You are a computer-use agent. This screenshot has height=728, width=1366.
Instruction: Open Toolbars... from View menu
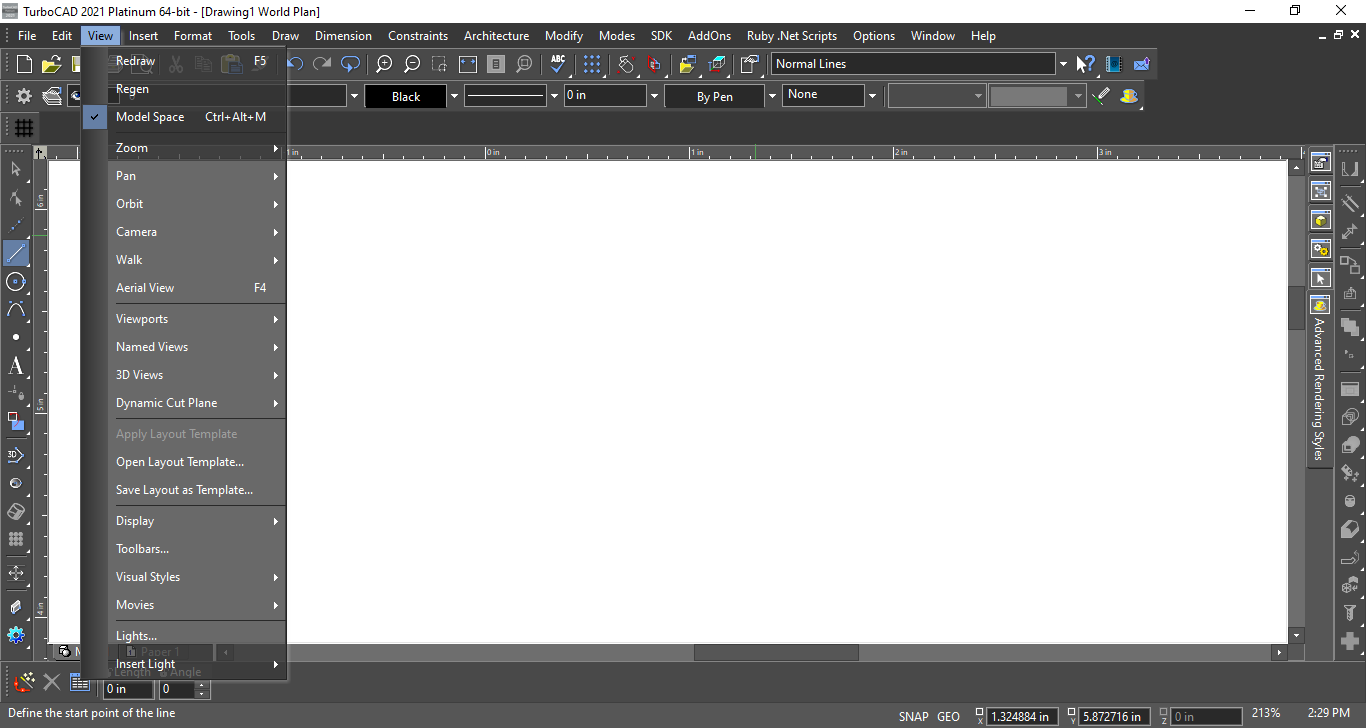click(184, 549)
